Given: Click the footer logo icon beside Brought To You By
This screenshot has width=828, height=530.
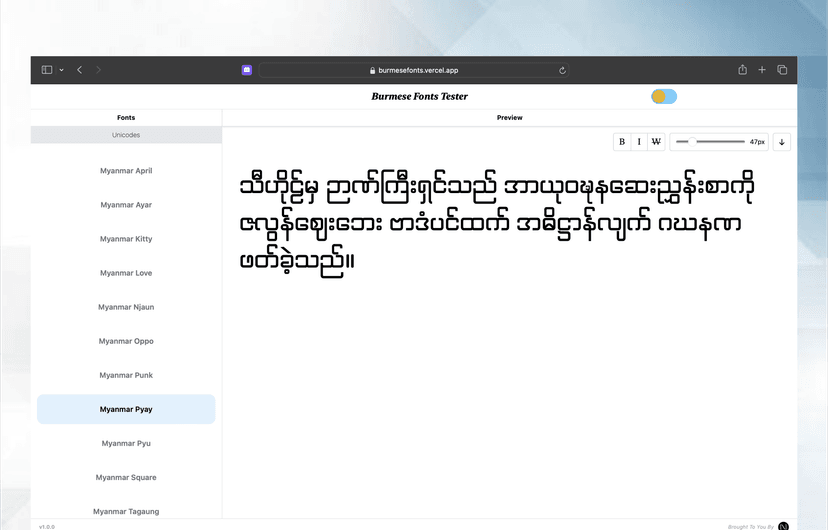Looking at the screenshot, I should click(x=784, y=526).
